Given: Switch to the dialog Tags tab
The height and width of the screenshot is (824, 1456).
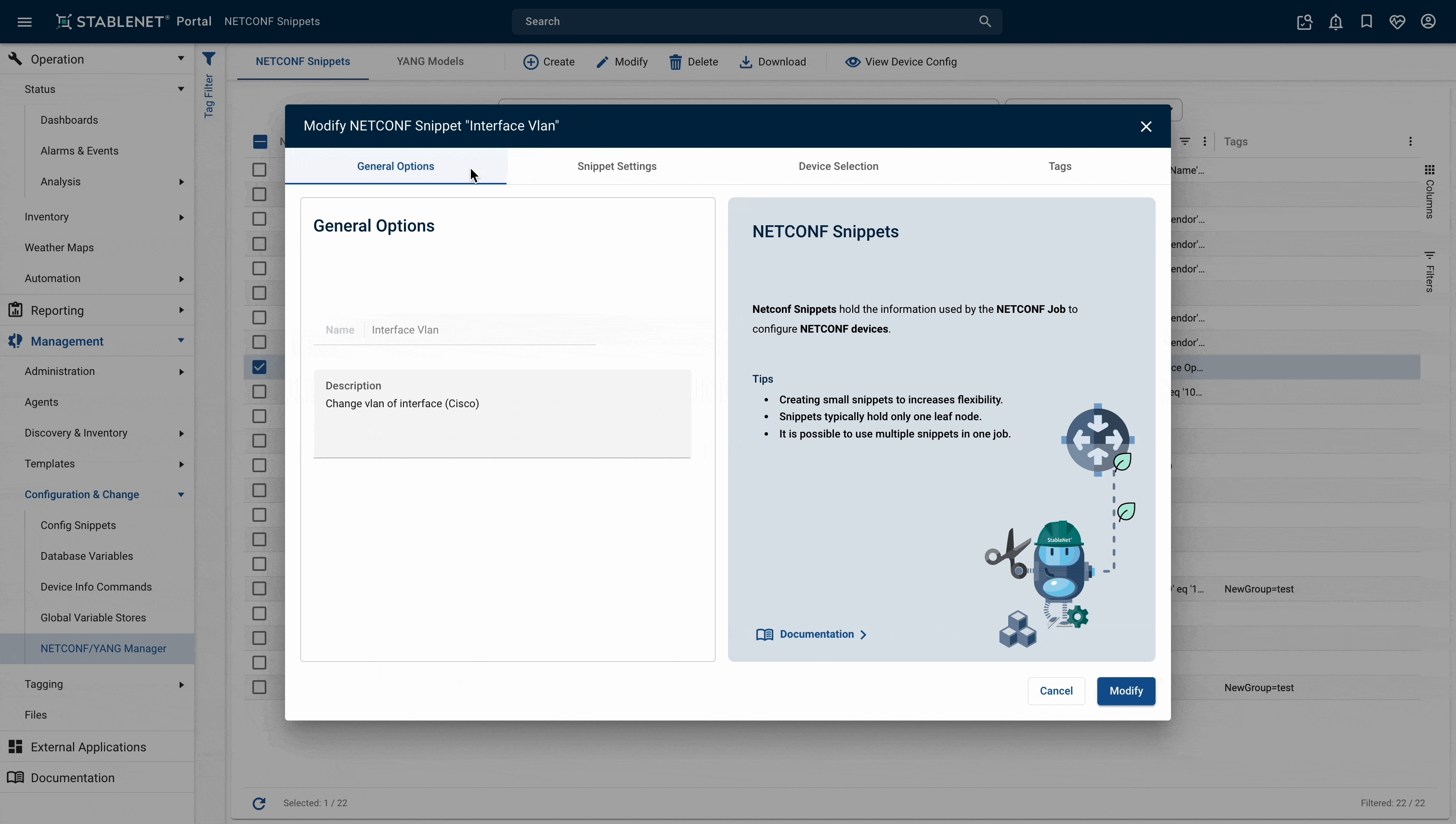Looking at the screenshot, I should 1059,167.
